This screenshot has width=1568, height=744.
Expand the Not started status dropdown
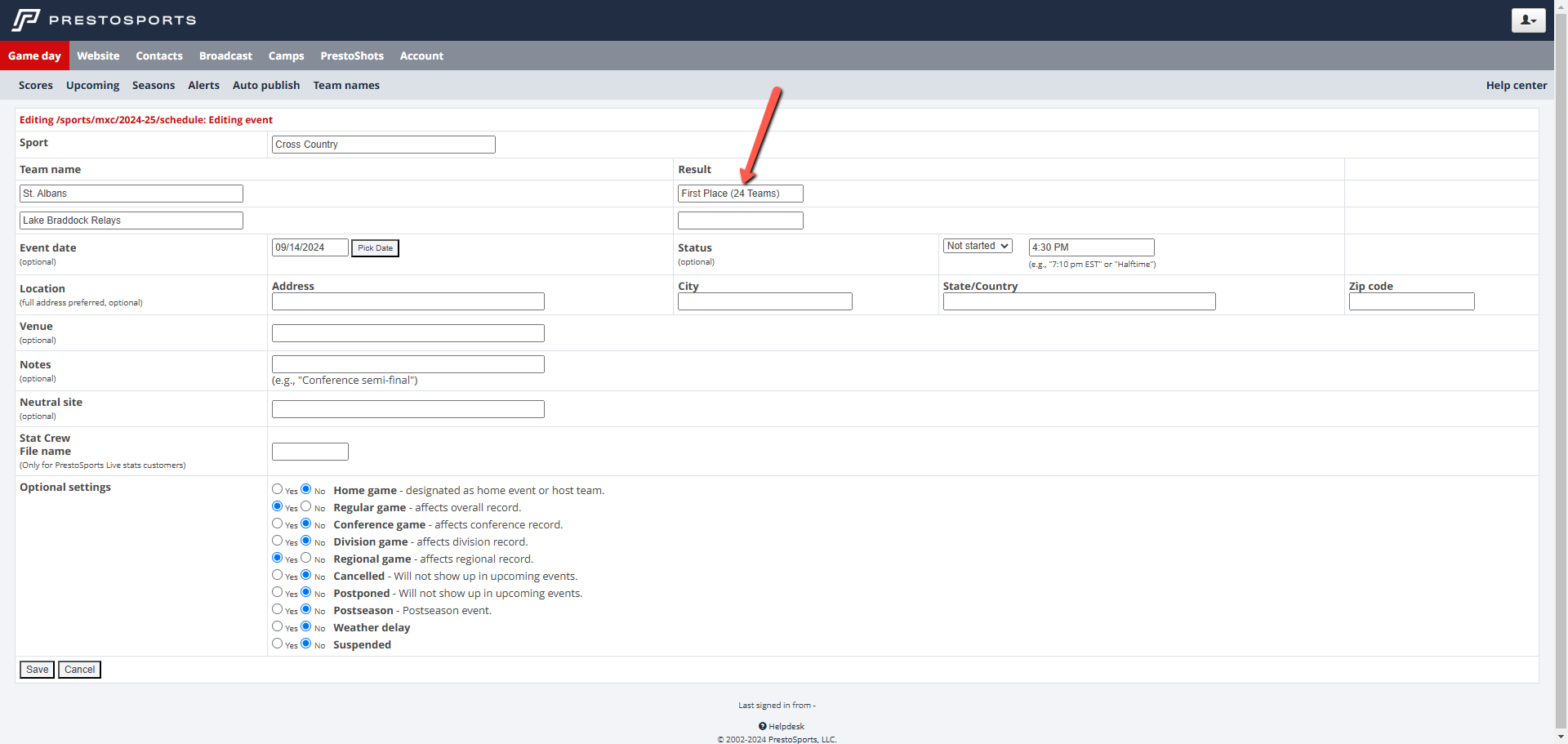click(978, 246)
